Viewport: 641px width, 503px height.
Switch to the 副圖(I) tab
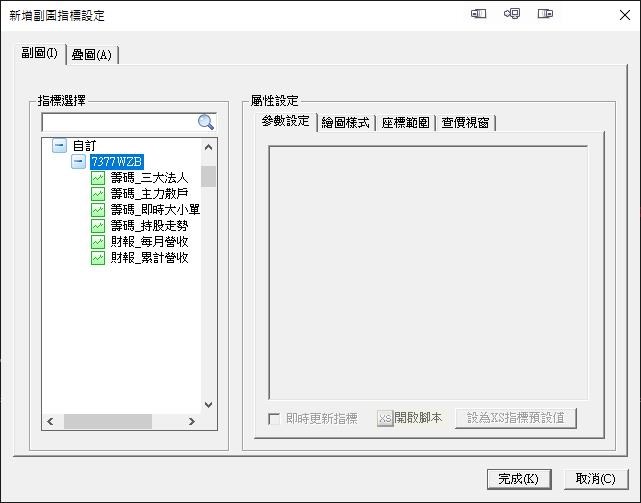pos(40,53)
